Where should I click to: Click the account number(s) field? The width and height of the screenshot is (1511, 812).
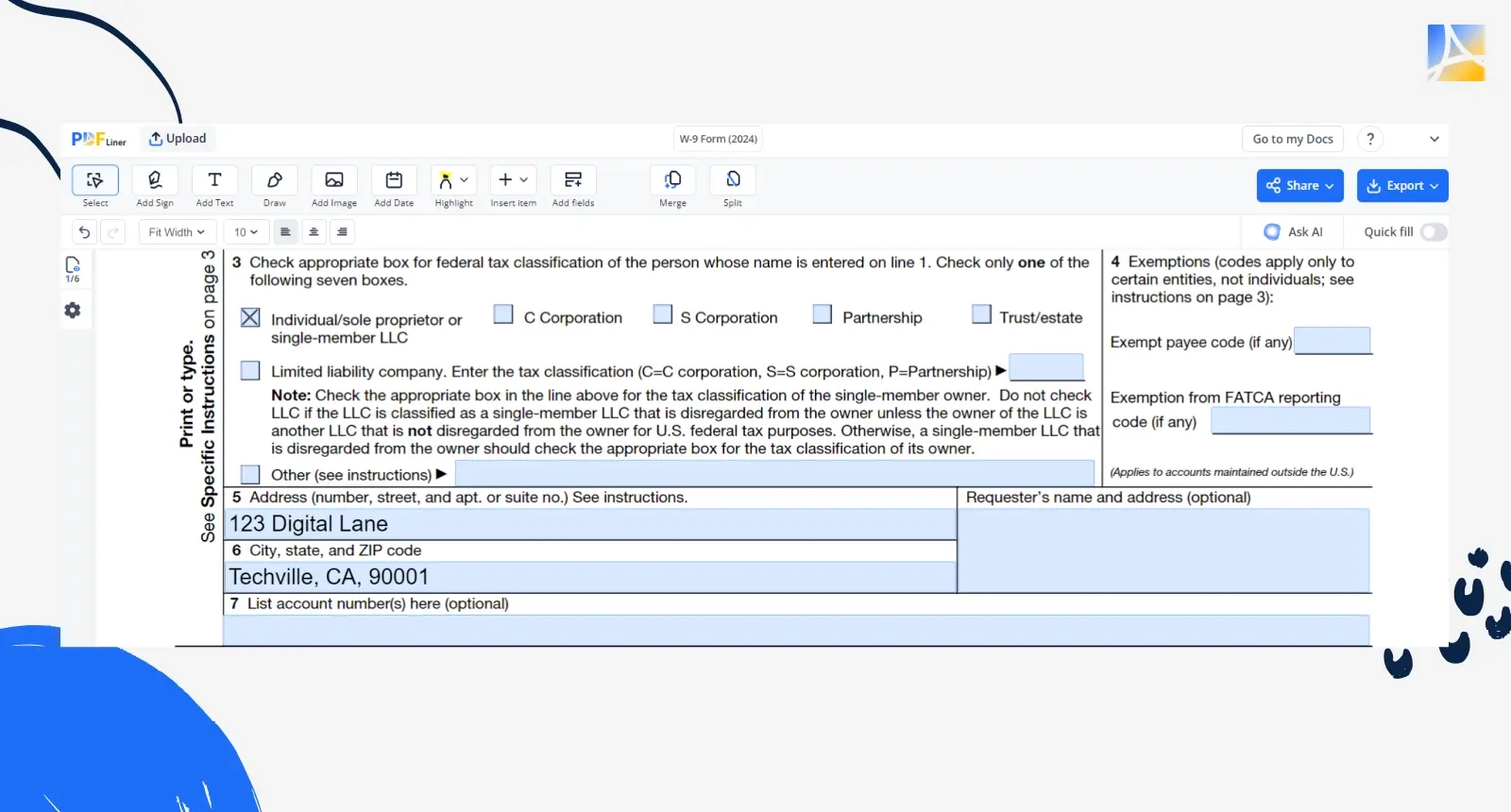point(796,630)
